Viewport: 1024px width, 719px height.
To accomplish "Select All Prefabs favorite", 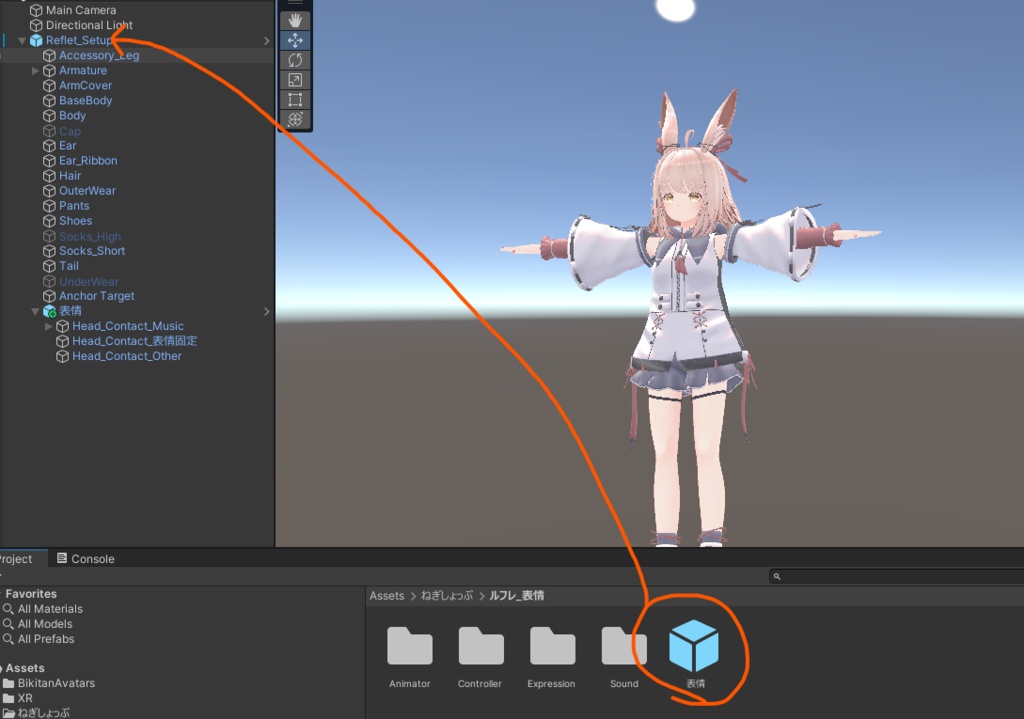I will pyautogui.click(x=46, y=639).
